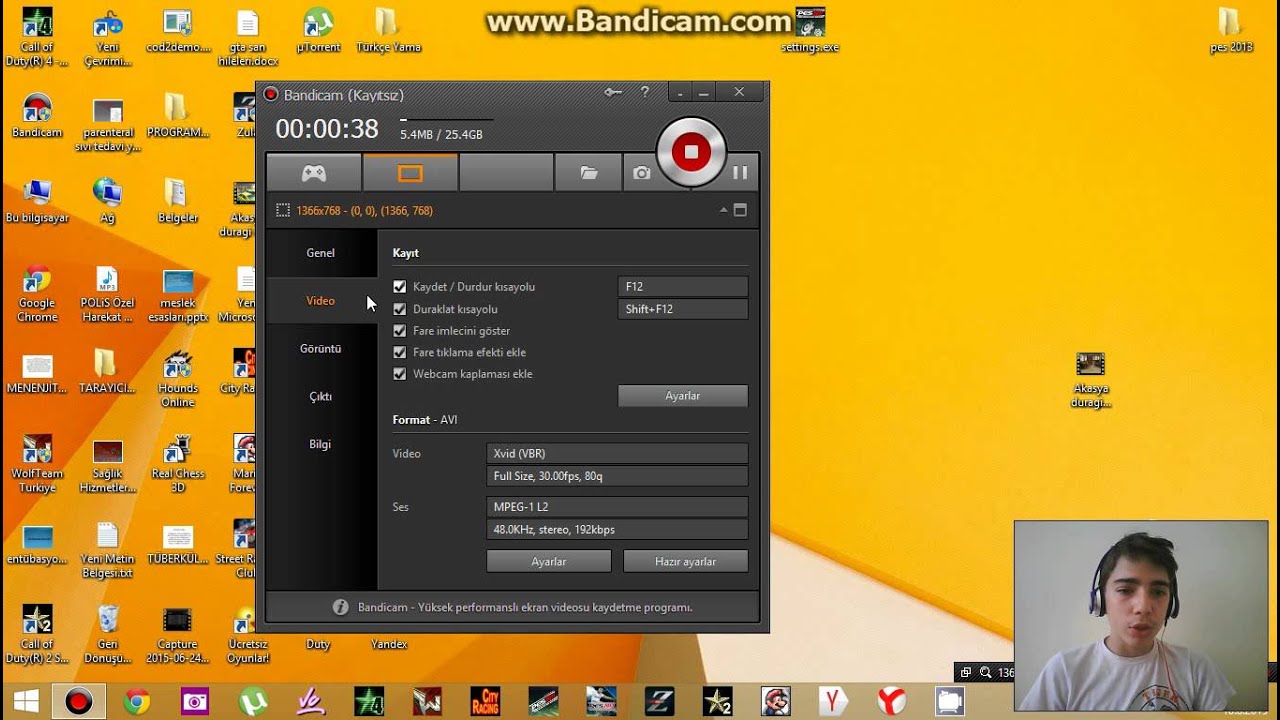
Task: Select Hounds Online desktop shortcut
Action: 178,379
